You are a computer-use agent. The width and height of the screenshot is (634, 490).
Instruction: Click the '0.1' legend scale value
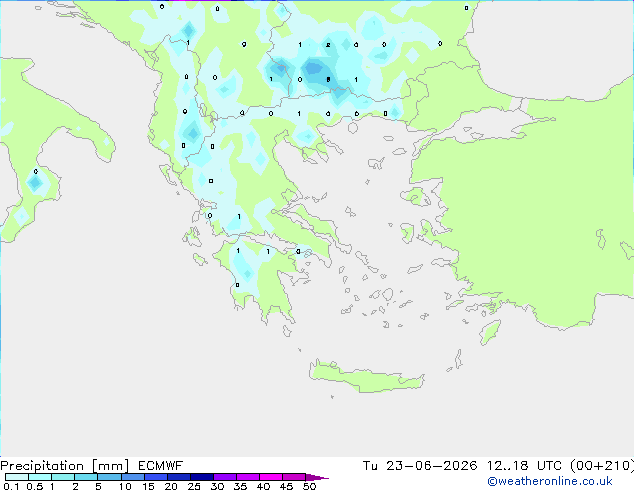point(11,486)
